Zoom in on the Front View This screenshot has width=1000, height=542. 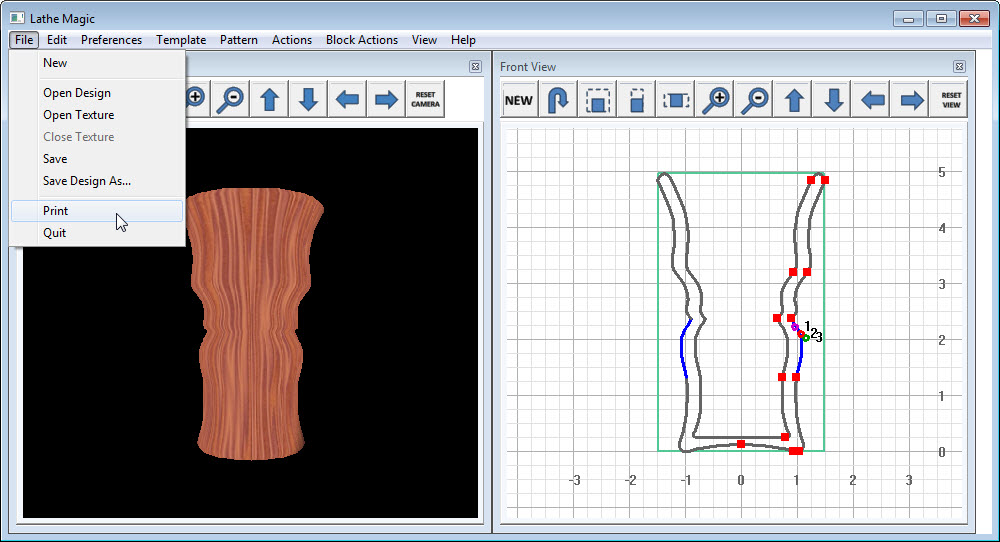[x=716, y=100]
